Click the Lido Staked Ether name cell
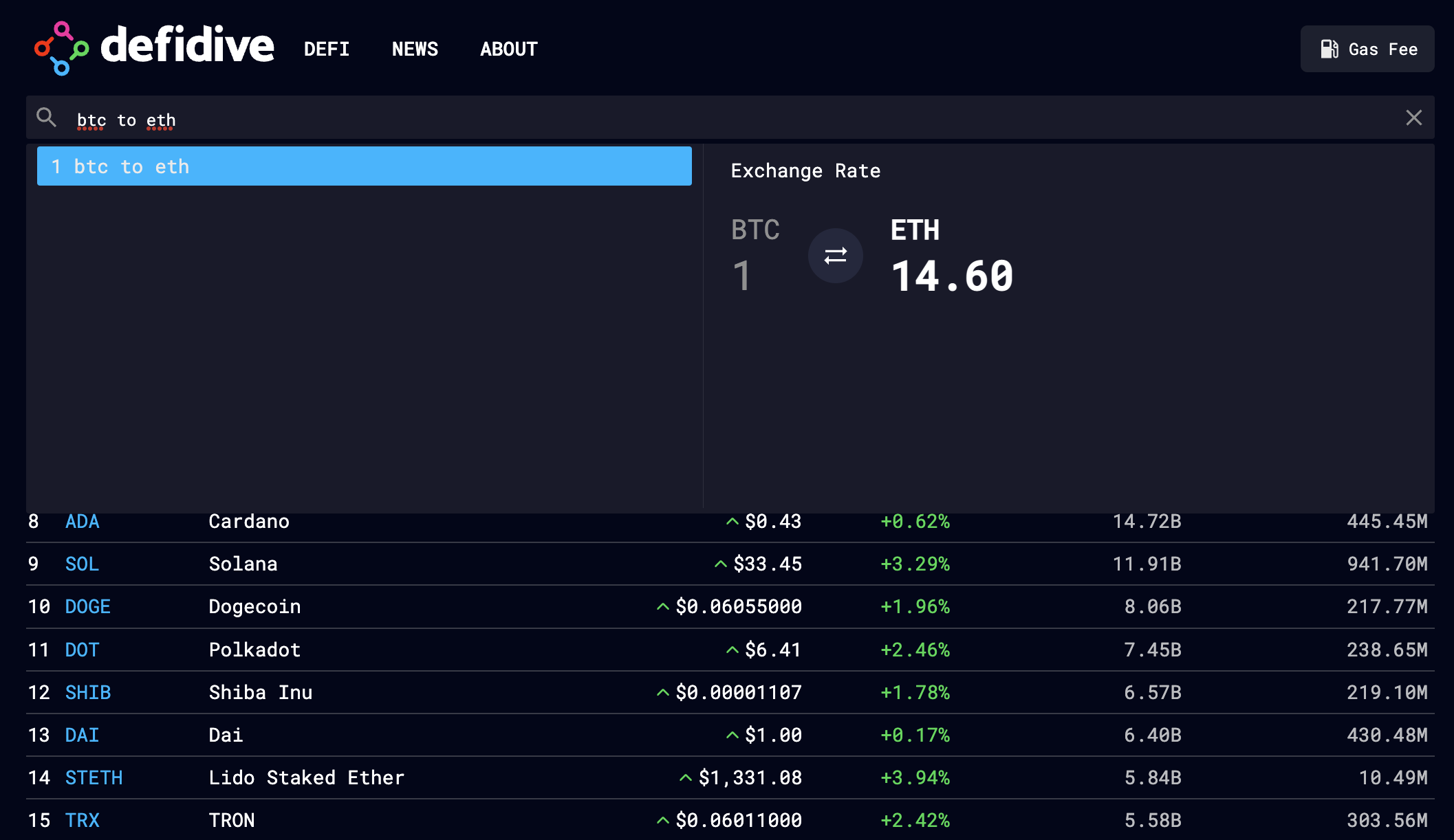This screenshot has height=840, width=1454. (x=307, y=778)
